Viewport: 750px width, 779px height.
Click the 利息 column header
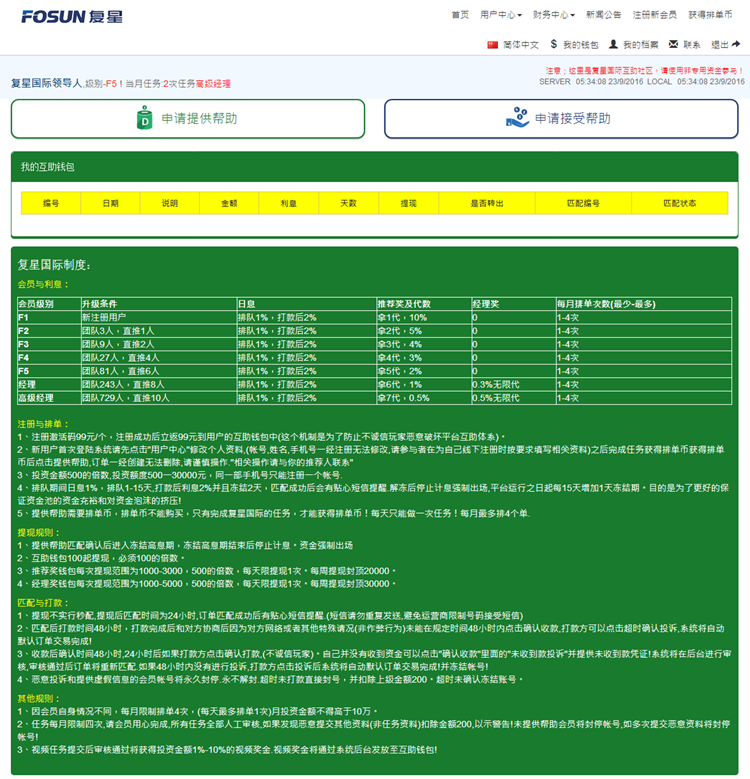coord(289,203)
